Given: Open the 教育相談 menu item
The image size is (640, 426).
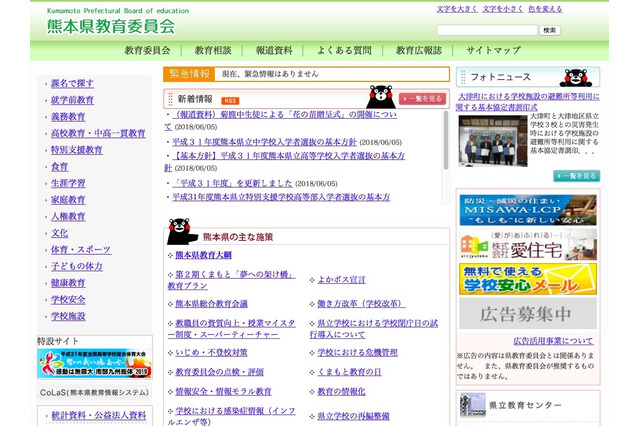Looking at the screenshot, I should pos(213,51).
